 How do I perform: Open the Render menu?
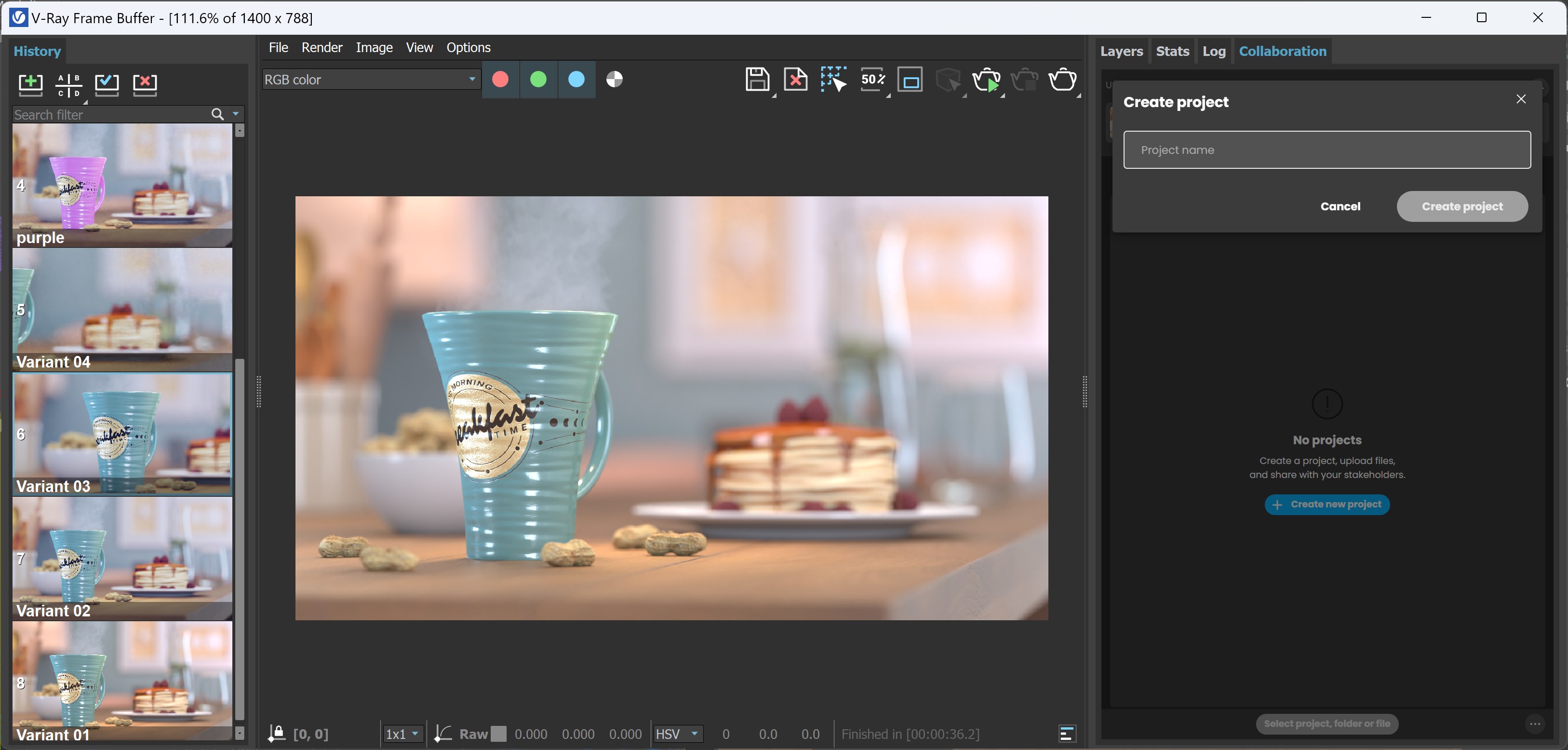[322, 47]
